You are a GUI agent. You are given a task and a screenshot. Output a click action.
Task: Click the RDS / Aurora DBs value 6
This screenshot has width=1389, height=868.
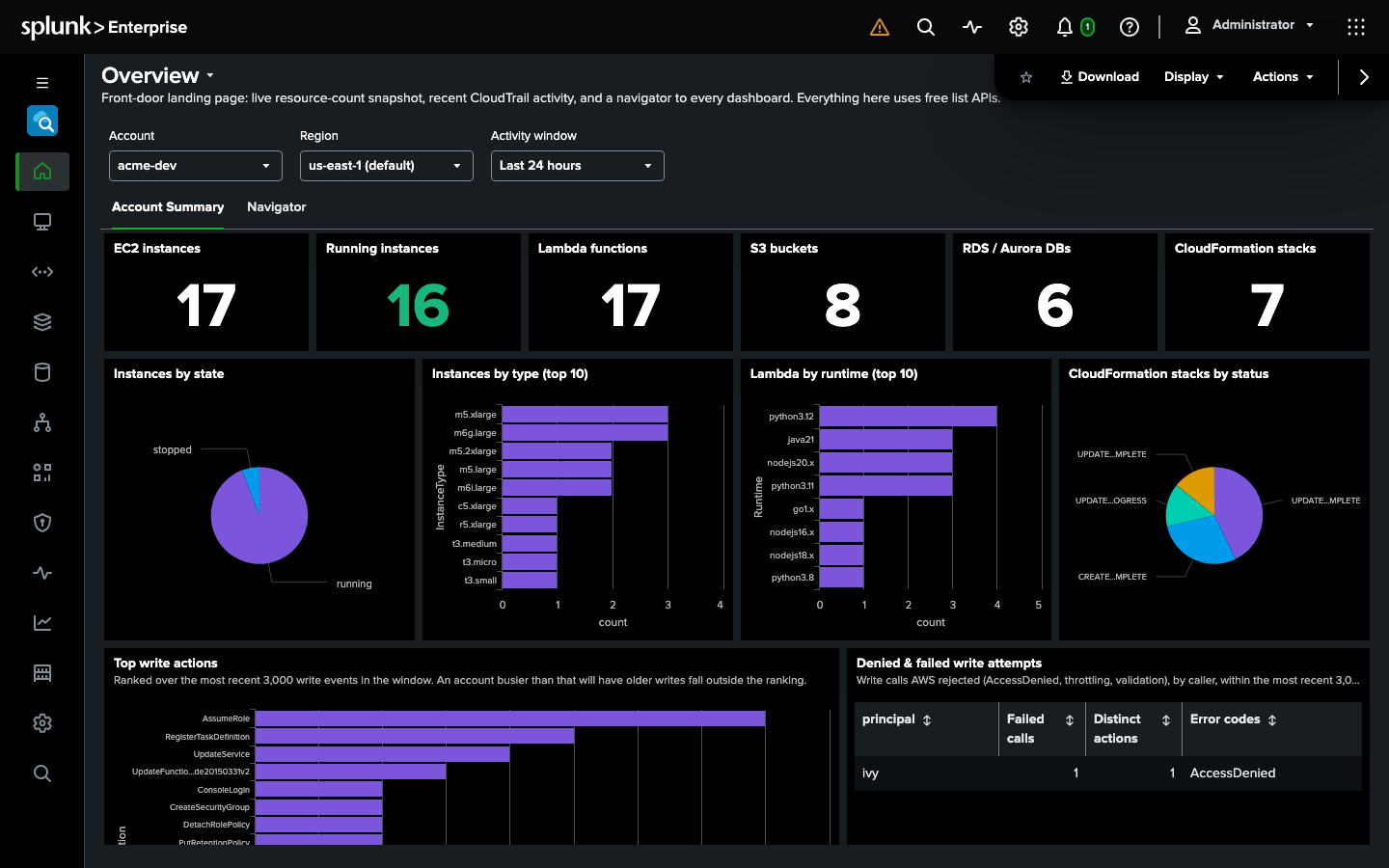pos(1055,306)
